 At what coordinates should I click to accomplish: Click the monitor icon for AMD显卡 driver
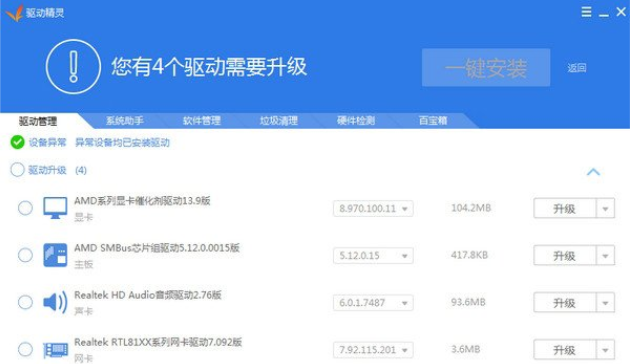(55, 208)
